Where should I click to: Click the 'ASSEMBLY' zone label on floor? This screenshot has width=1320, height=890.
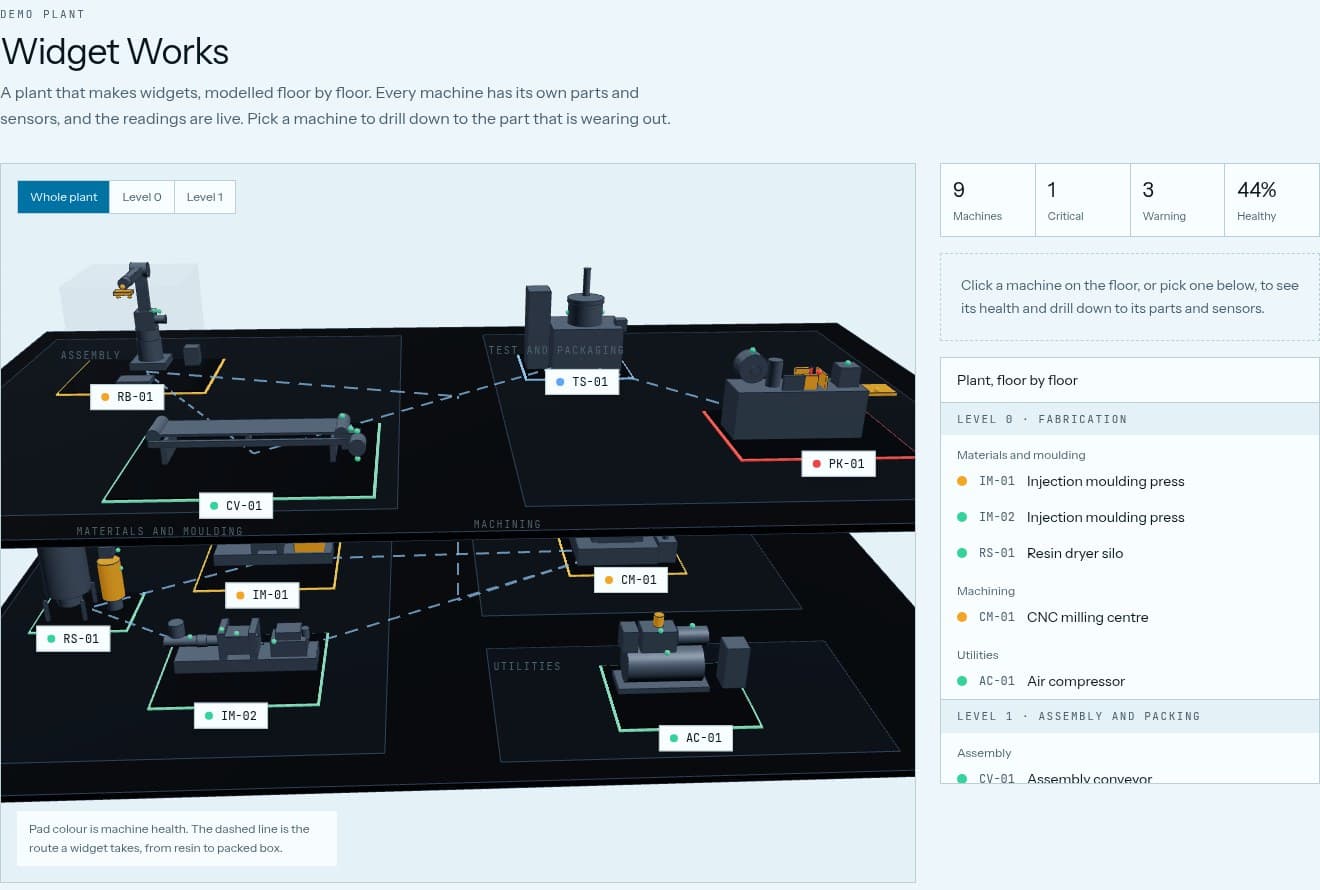click(x=90, y=355)
